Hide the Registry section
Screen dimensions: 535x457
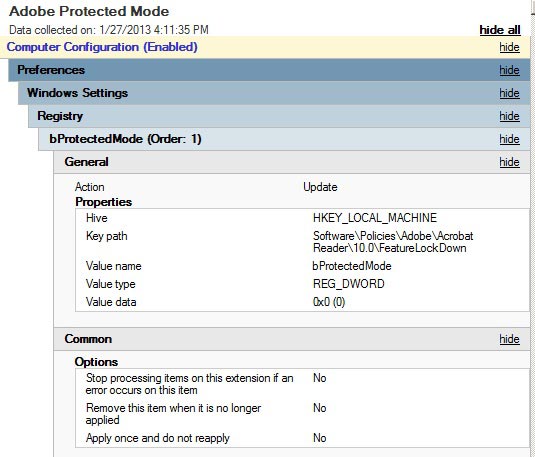(509, 116)
